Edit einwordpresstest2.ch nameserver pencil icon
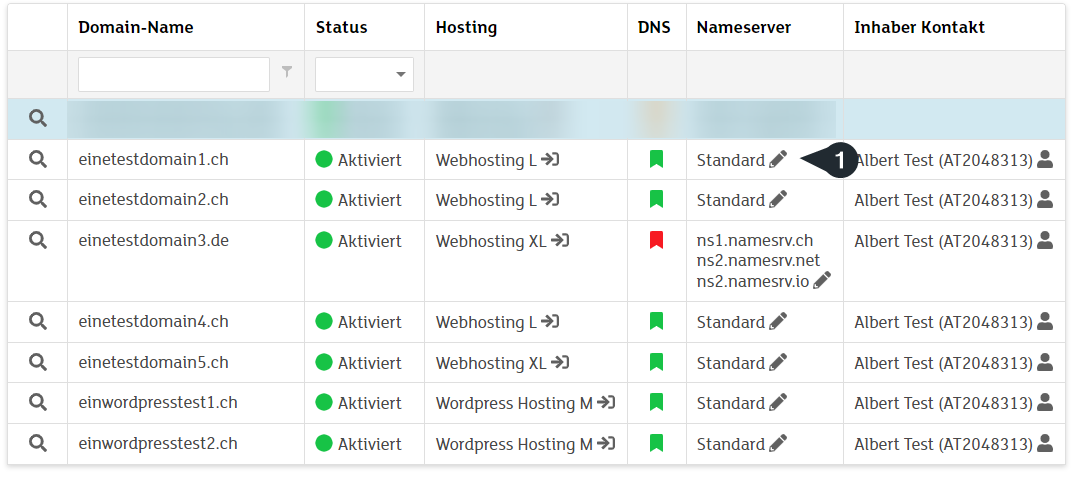Image resolution: width=1073 pixels, height=485 pixels. pyautogui.click(x=778, y=443)
